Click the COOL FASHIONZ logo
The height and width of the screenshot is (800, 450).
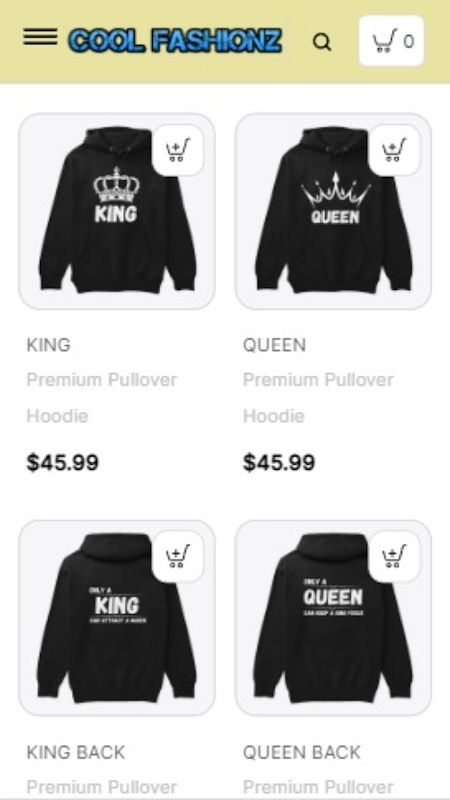click(175, 41)
